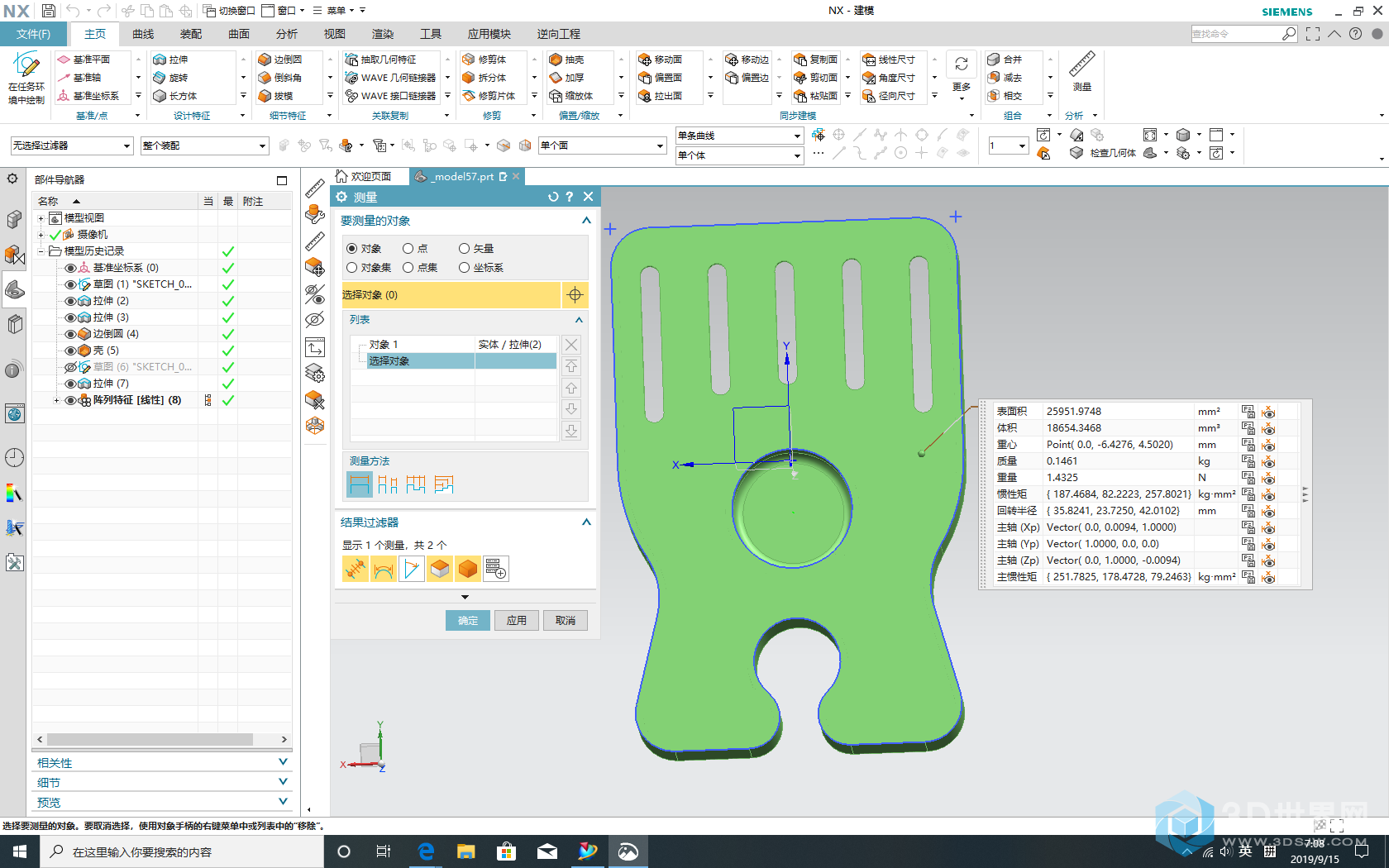
Task: Click the Shell (抽壳) tool icon
Action: tap(556, 60)
